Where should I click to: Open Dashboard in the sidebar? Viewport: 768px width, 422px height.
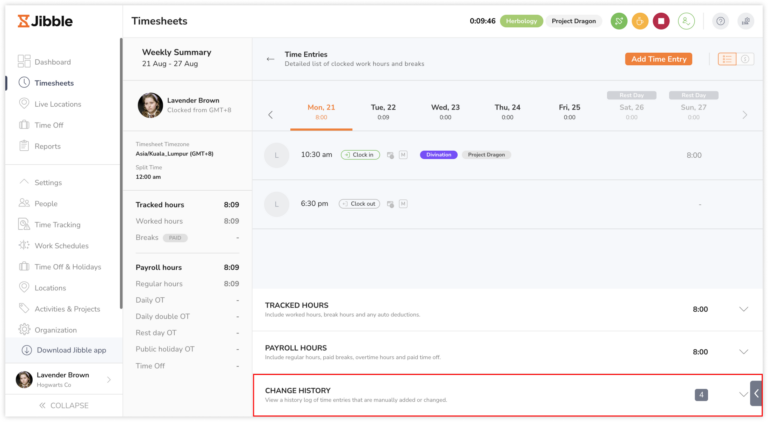click(x=52, y=62)
